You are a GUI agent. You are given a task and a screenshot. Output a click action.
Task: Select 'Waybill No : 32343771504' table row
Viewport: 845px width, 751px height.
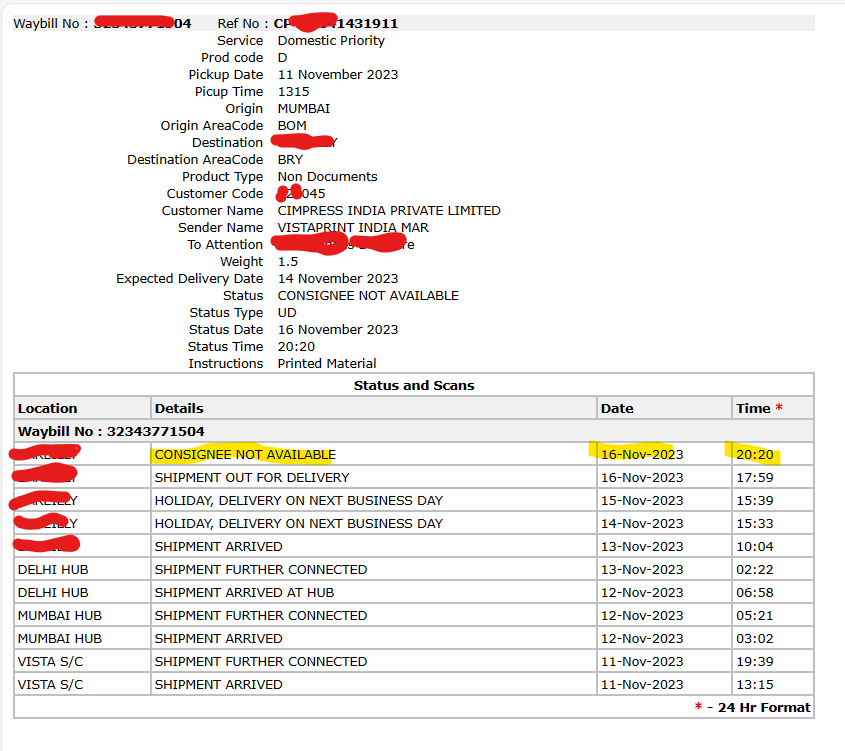point(413,432)
